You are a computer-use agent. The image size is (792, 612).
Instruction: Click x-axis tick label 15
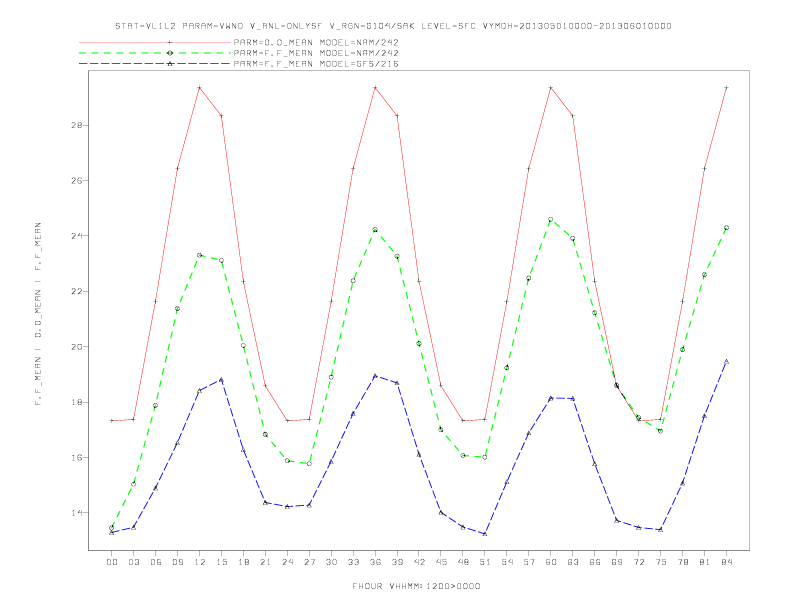click(x=221, y=562)
